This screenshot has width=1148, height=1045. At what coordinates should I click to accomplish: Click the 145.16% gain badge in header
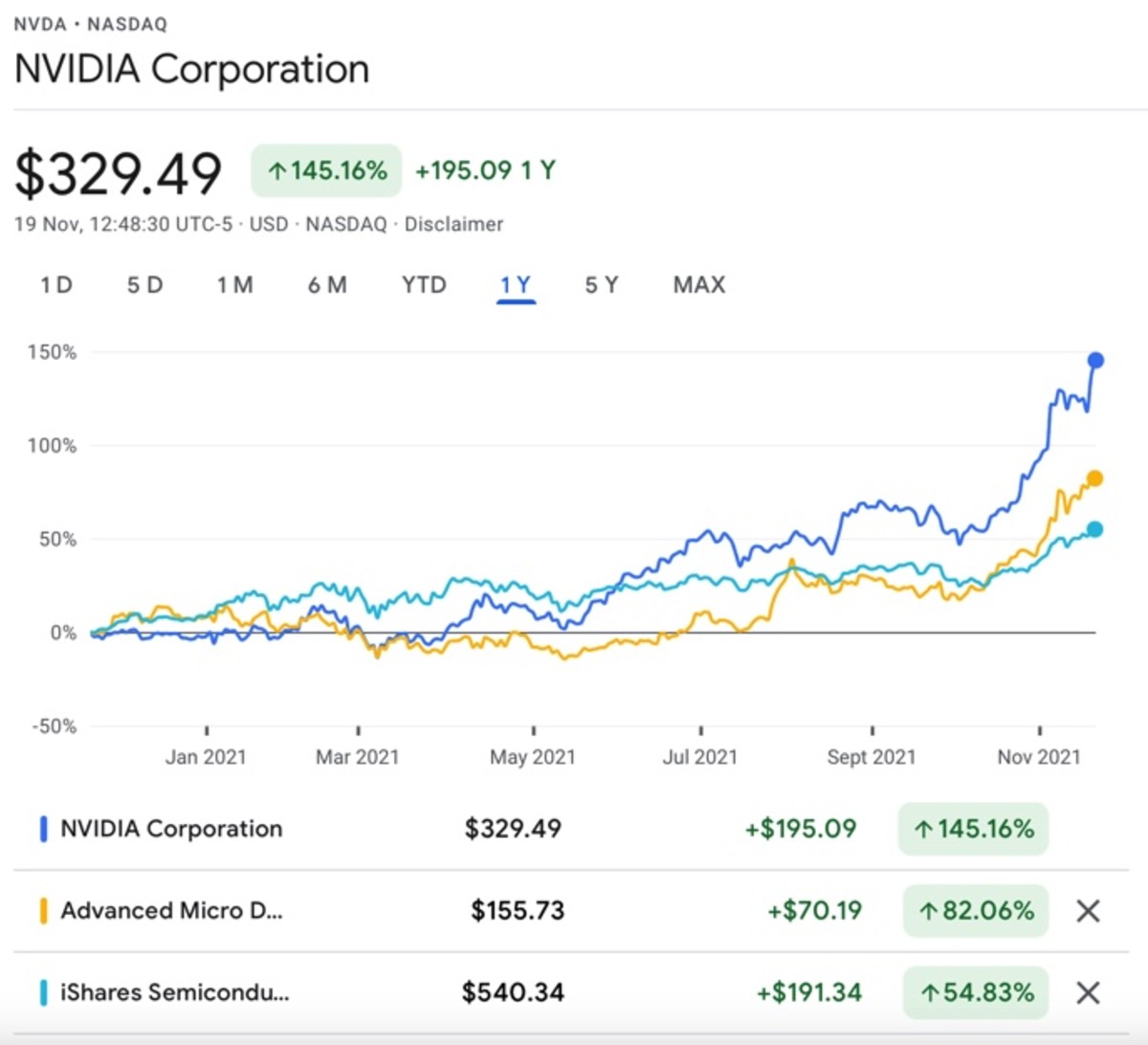(326, 171)
